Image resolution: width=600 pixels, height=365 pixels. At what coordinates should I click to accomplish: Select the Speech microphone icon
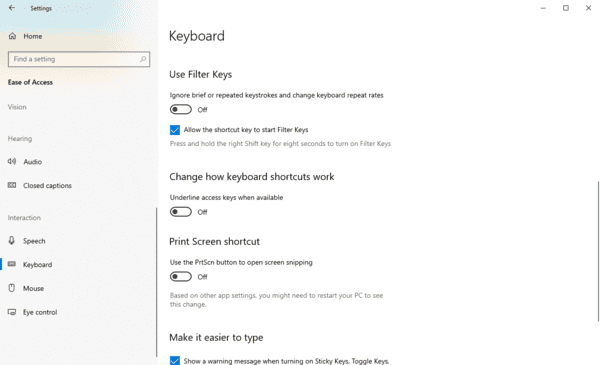pos(12,240)
